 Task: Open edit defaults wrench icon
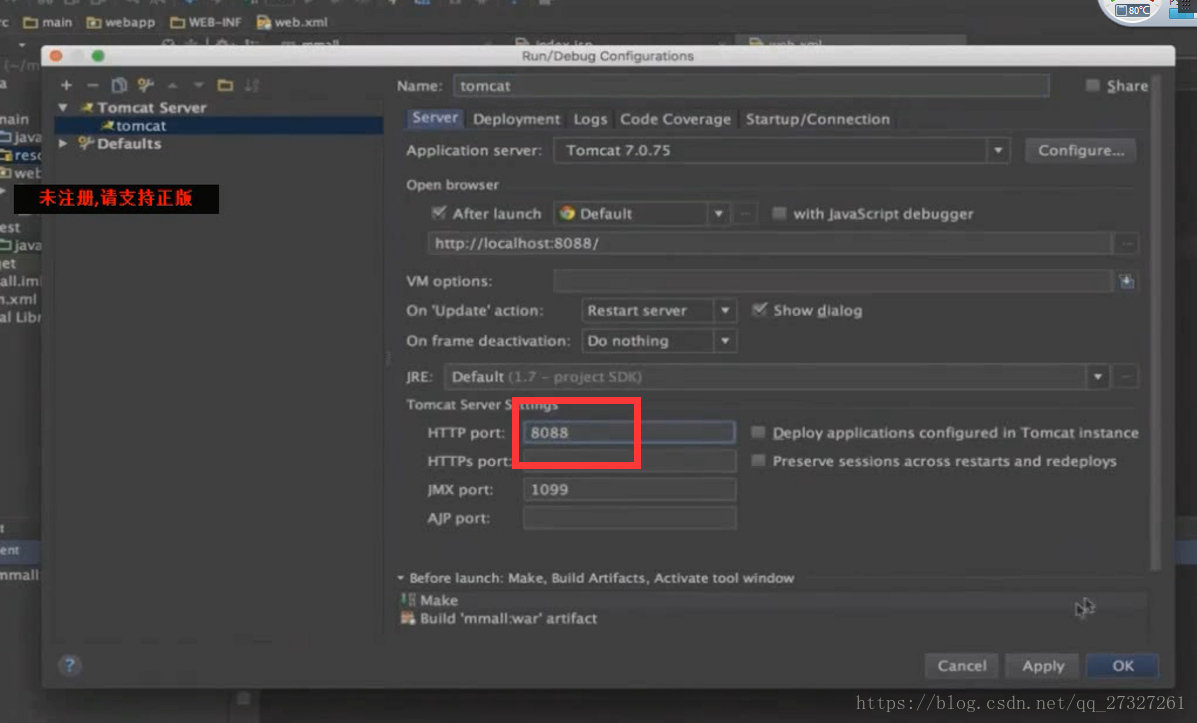145,85
